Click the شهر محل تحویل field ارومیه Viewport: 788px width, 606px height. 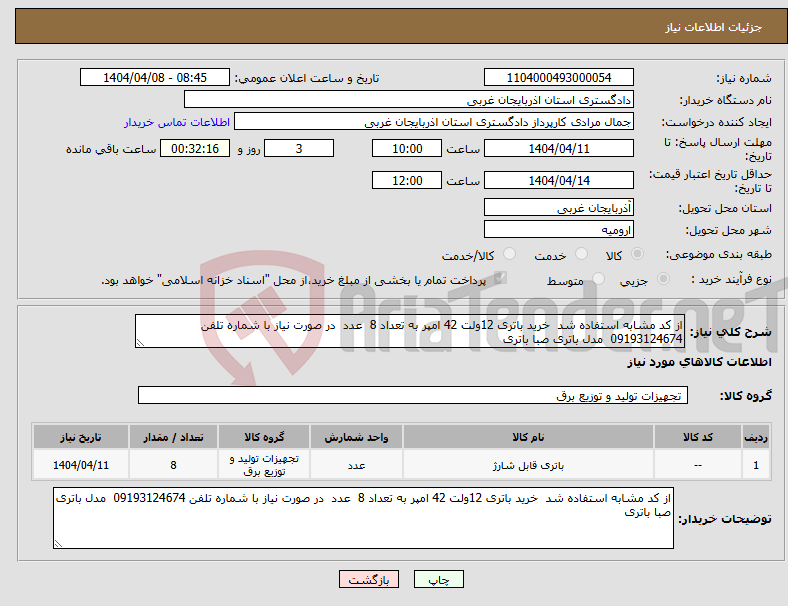click(558, 230)
